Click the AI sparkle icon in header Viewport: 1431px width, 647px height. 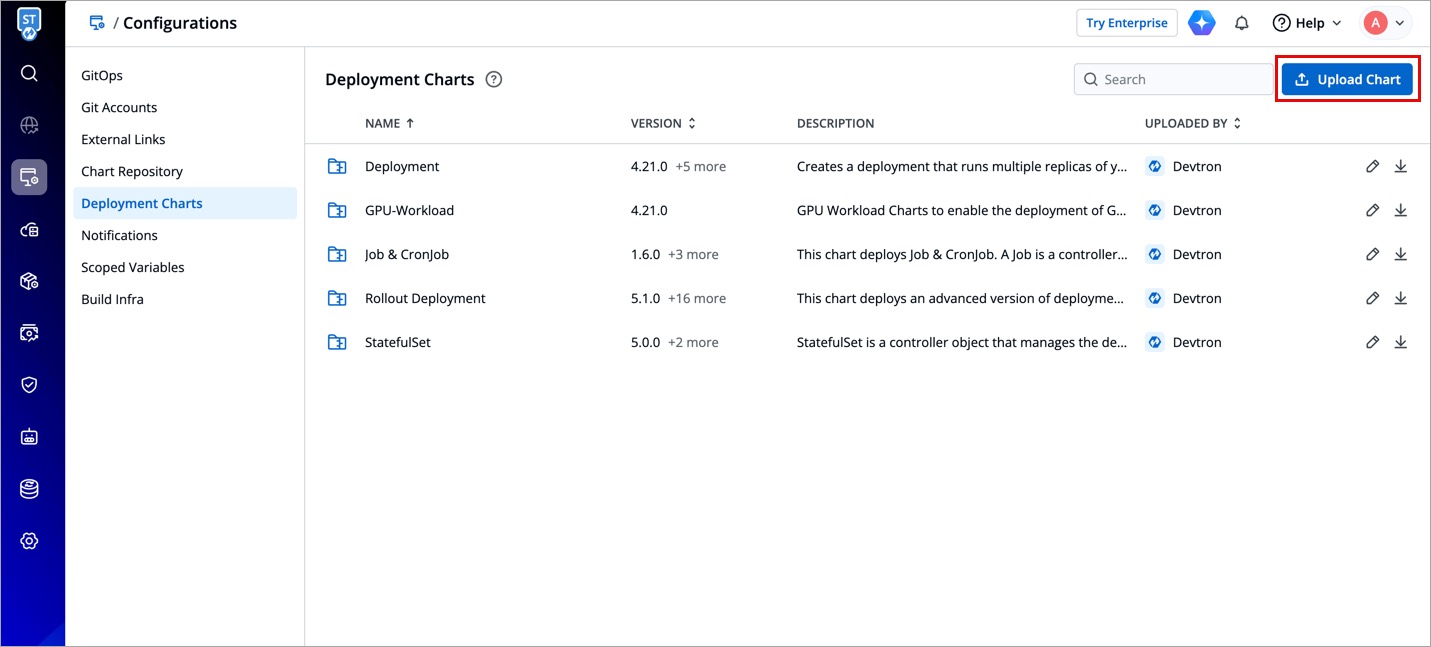pyautogui.click(x=1201, y=23)
